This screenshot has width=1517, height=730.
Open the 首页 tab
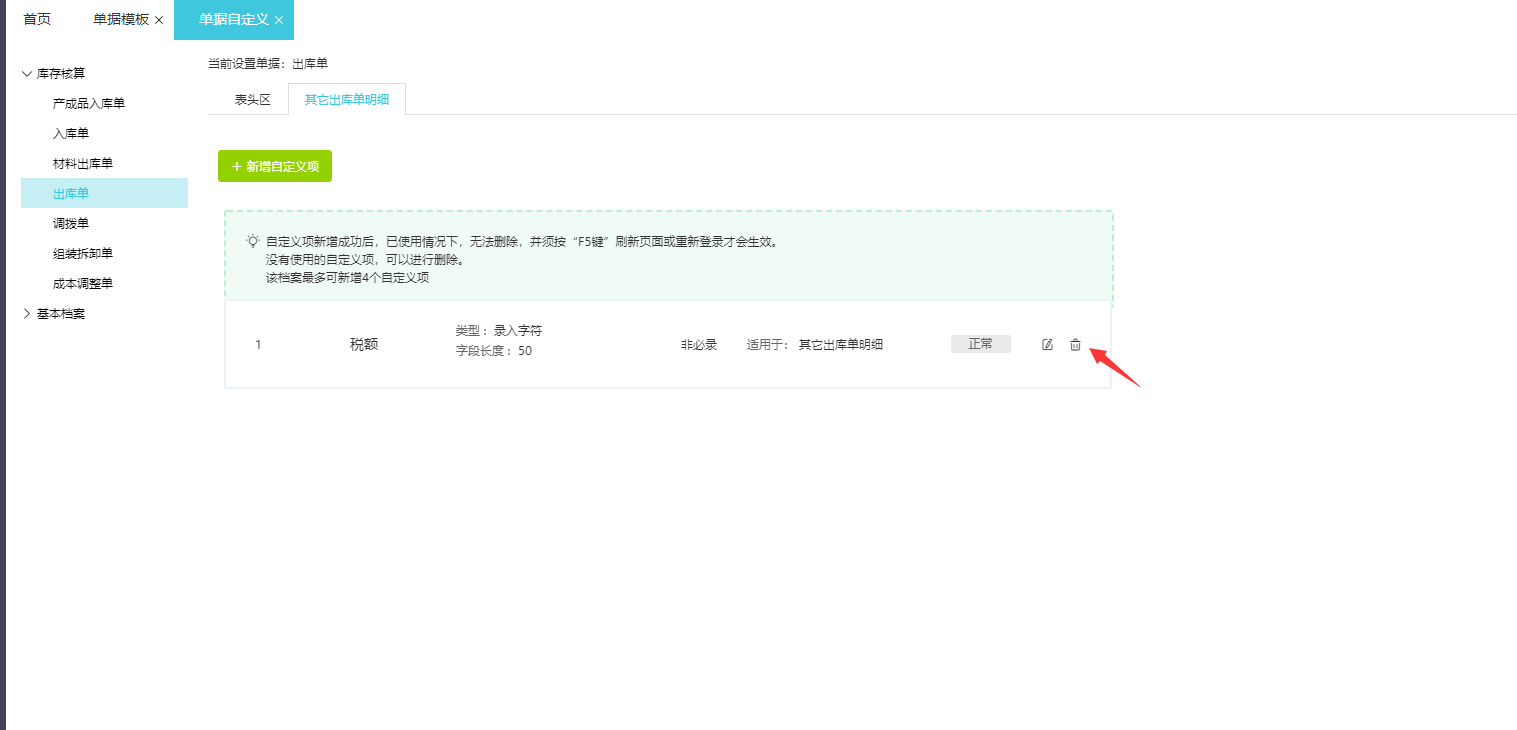[x=36, y=17]
